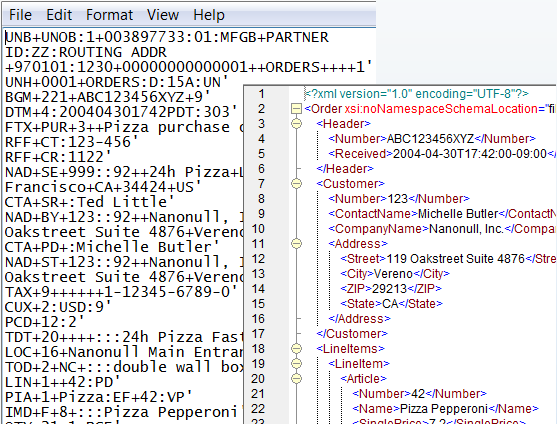Collapse the Customer element on line 7
Viewport: 557px width, 424px height.
(x=296, y=184)
